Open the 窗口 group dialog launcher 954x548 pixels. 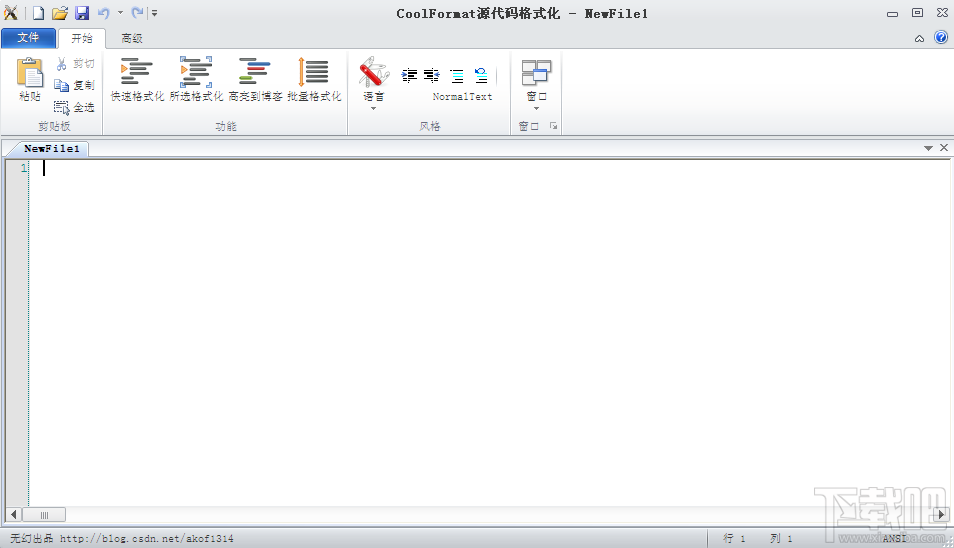coord(553,126)
